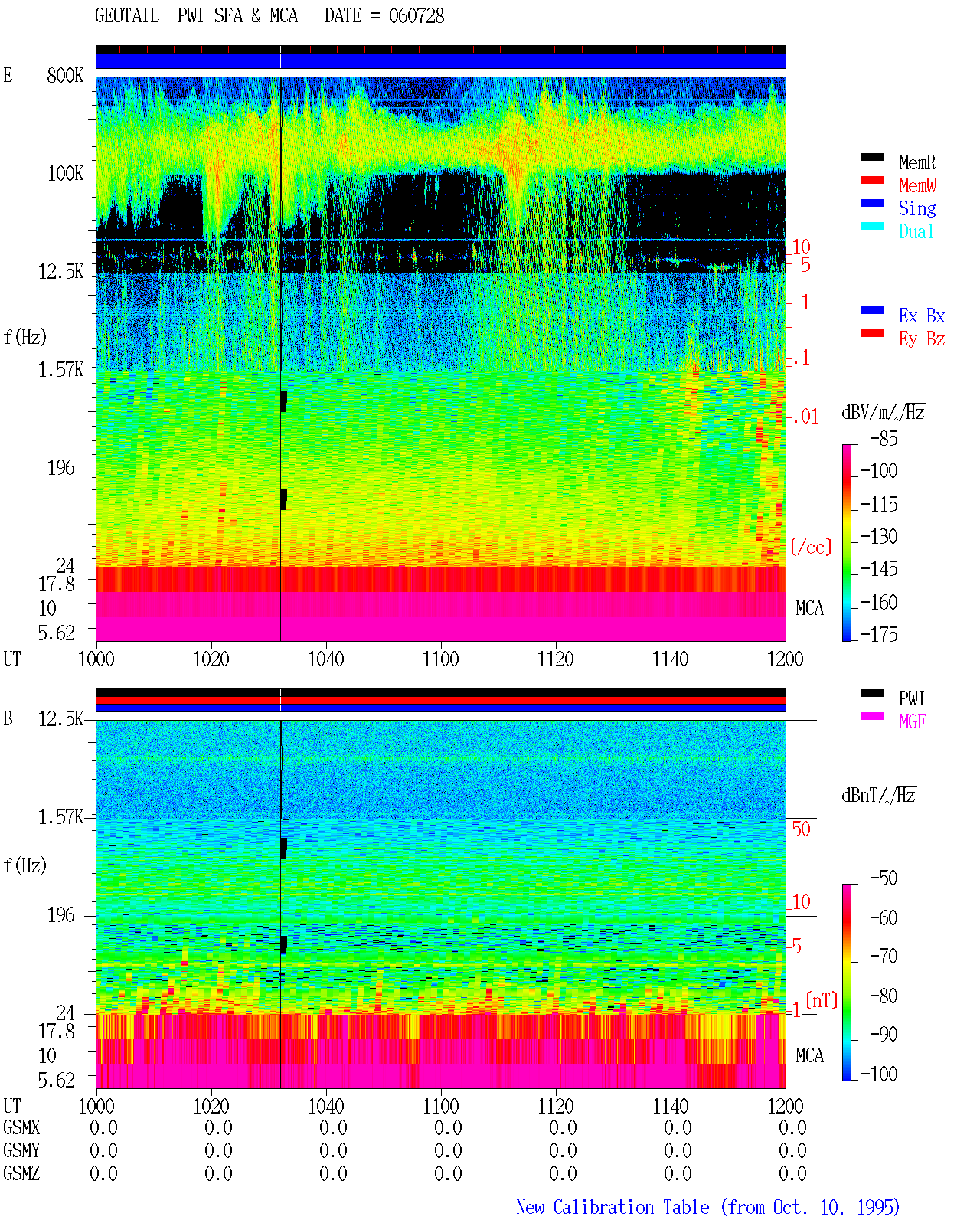Image resolution: width=980 pixels, height=1220 pixels.
Task: Click the Ex Bx legend label
Action: click(922, 316)
